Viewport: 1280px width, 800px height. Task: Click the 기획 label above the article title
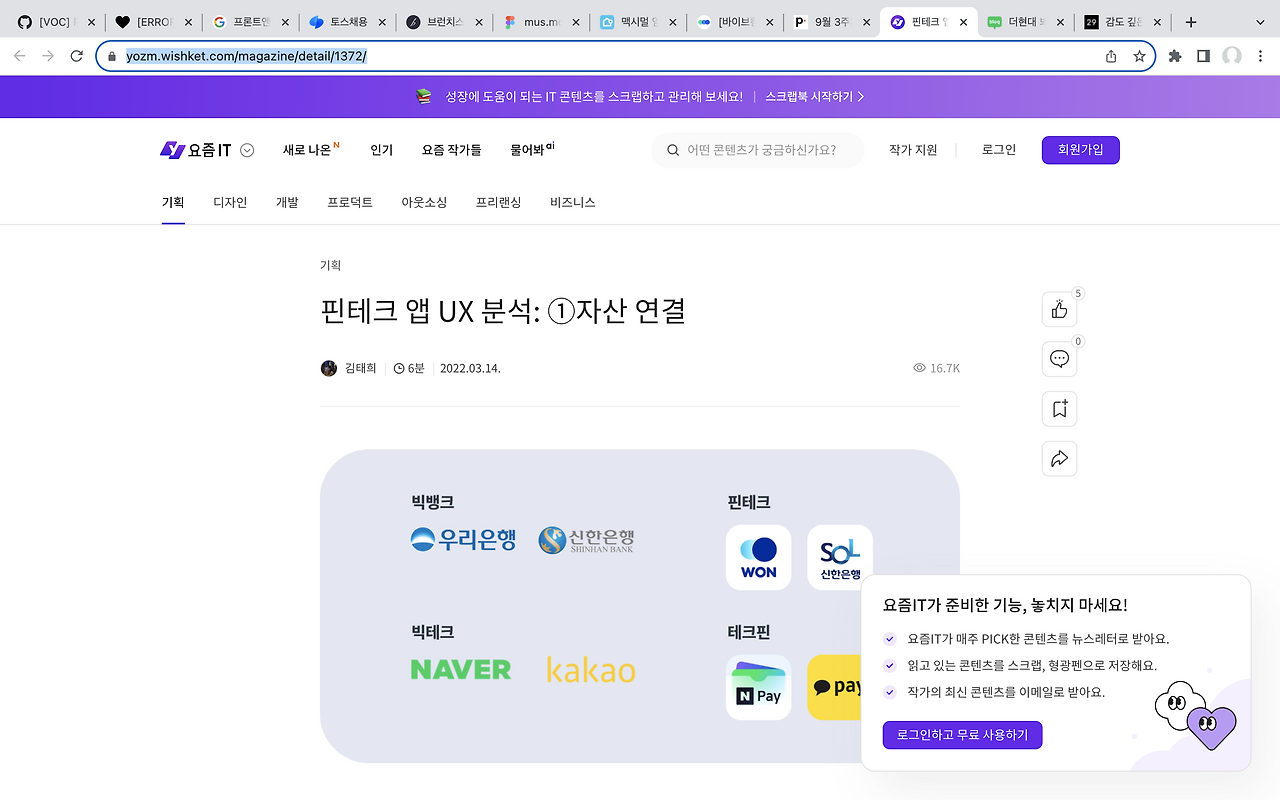point(330,265)
